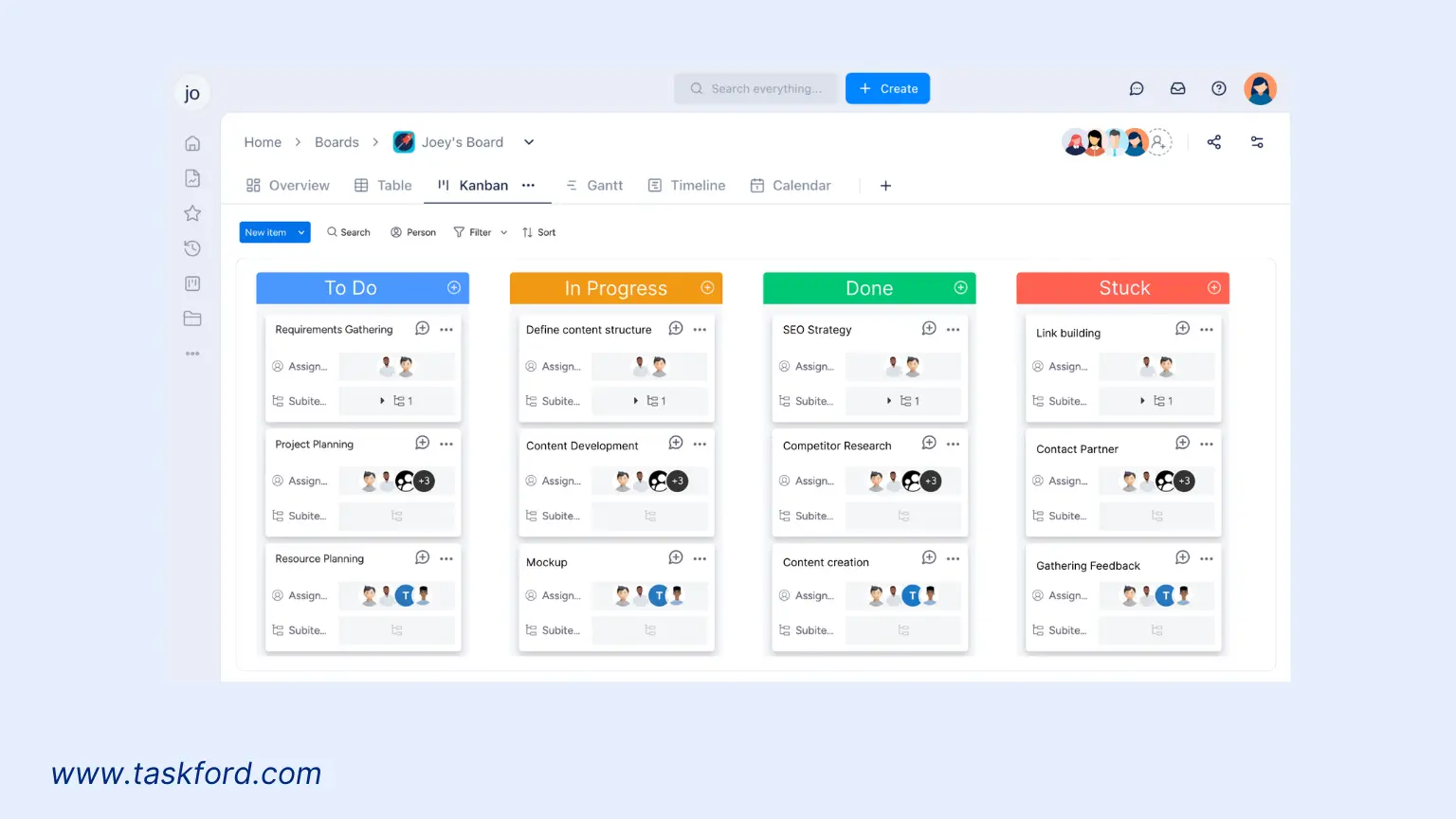Switch to the Gantt view tab

594,186
